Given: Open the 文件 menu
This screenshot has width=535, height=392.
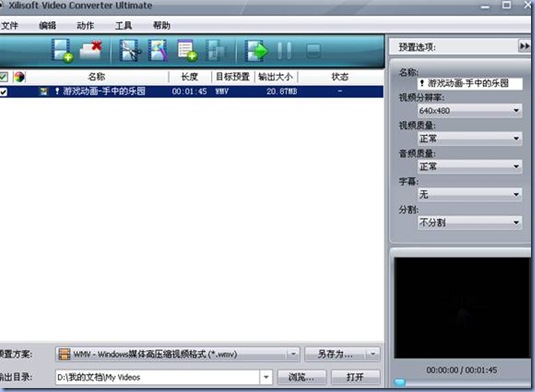Looking at the screenshot, I should pyautogui.click(x=10, y=25).
